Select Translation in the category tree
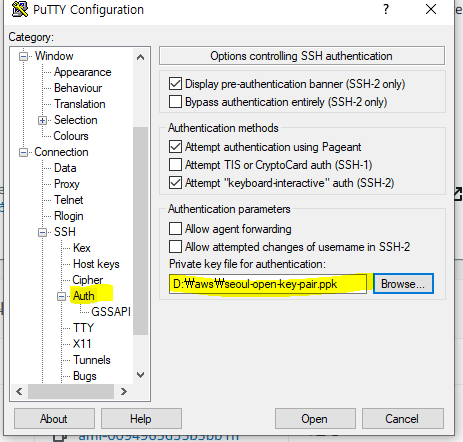This screenshot has height=442, width=463. click(x=80, y=104)
